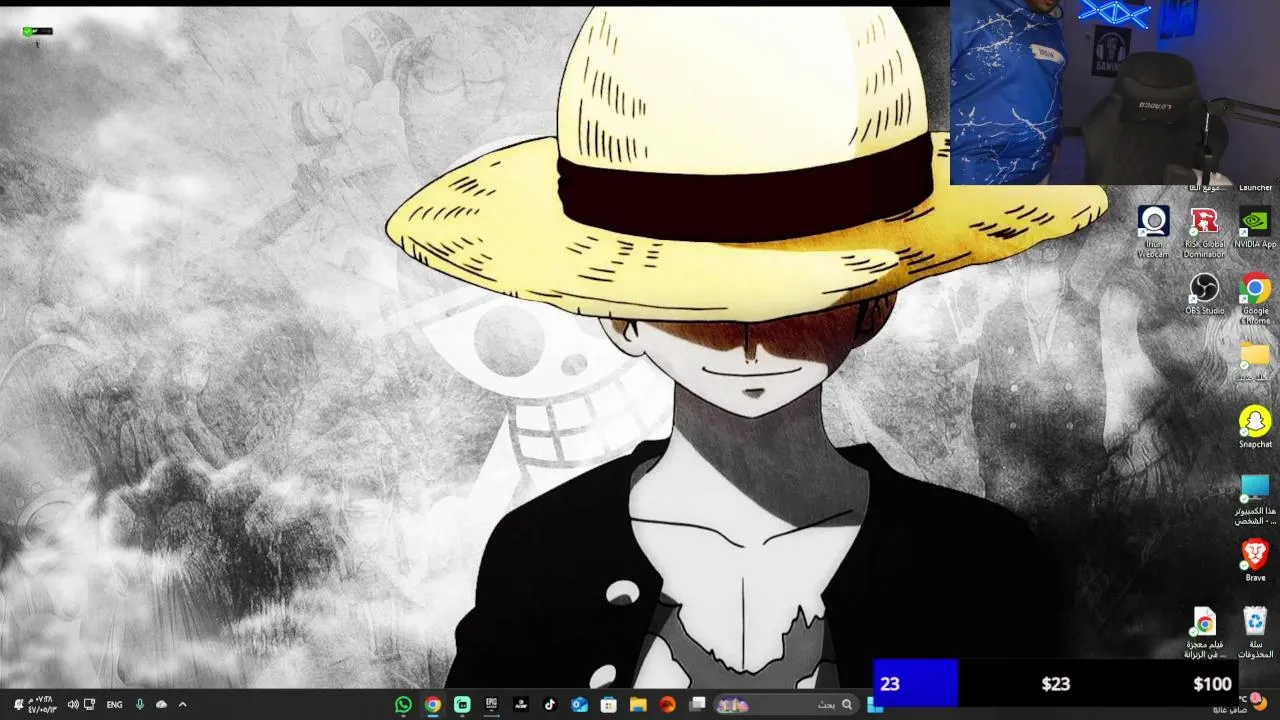
Task: Select the This PC monitor desktop icon
Action: (x=1254, y=498)
